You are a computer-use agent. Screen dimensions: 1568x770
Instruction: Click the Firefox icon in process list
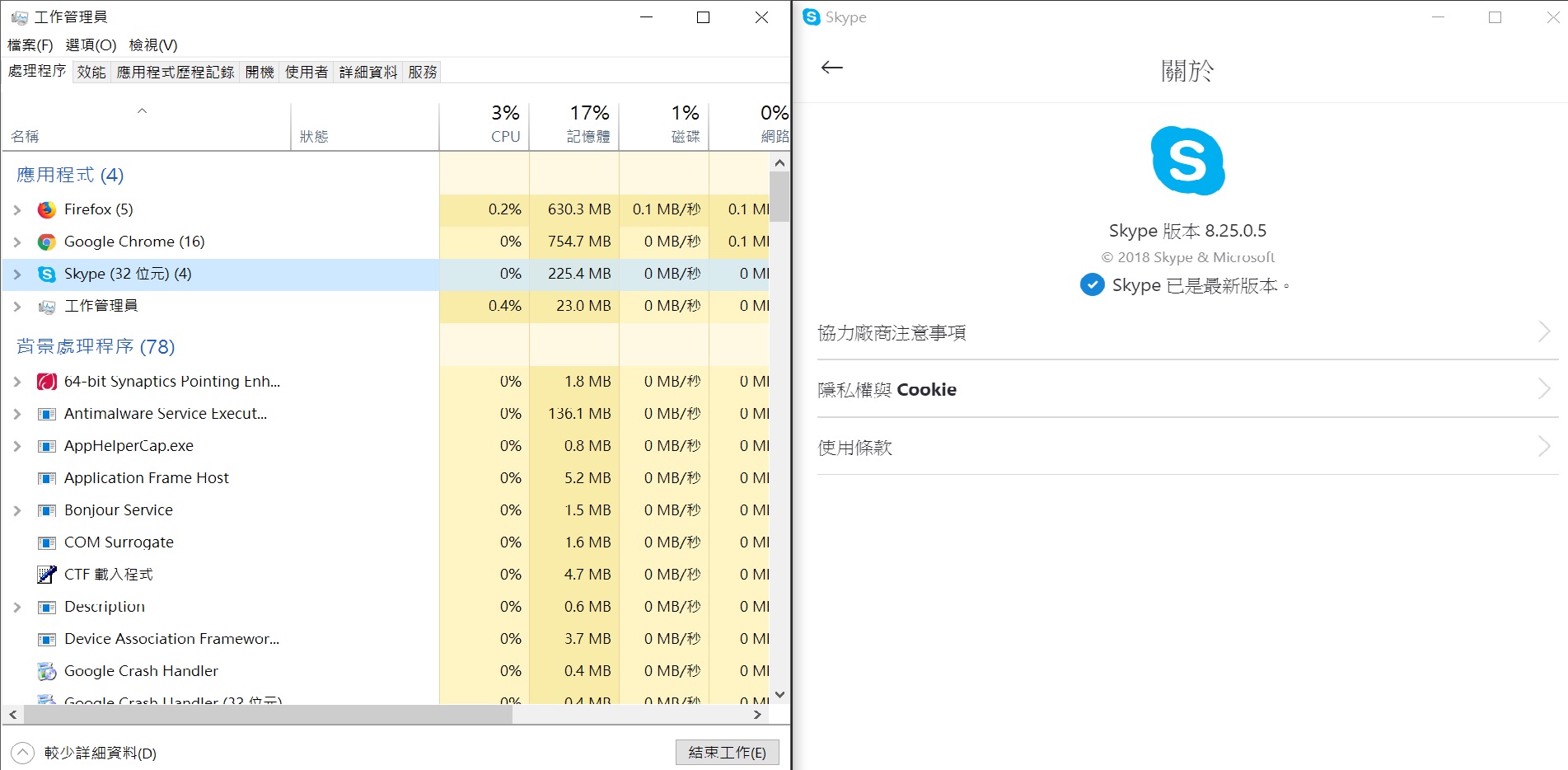(x=47, y=209)
